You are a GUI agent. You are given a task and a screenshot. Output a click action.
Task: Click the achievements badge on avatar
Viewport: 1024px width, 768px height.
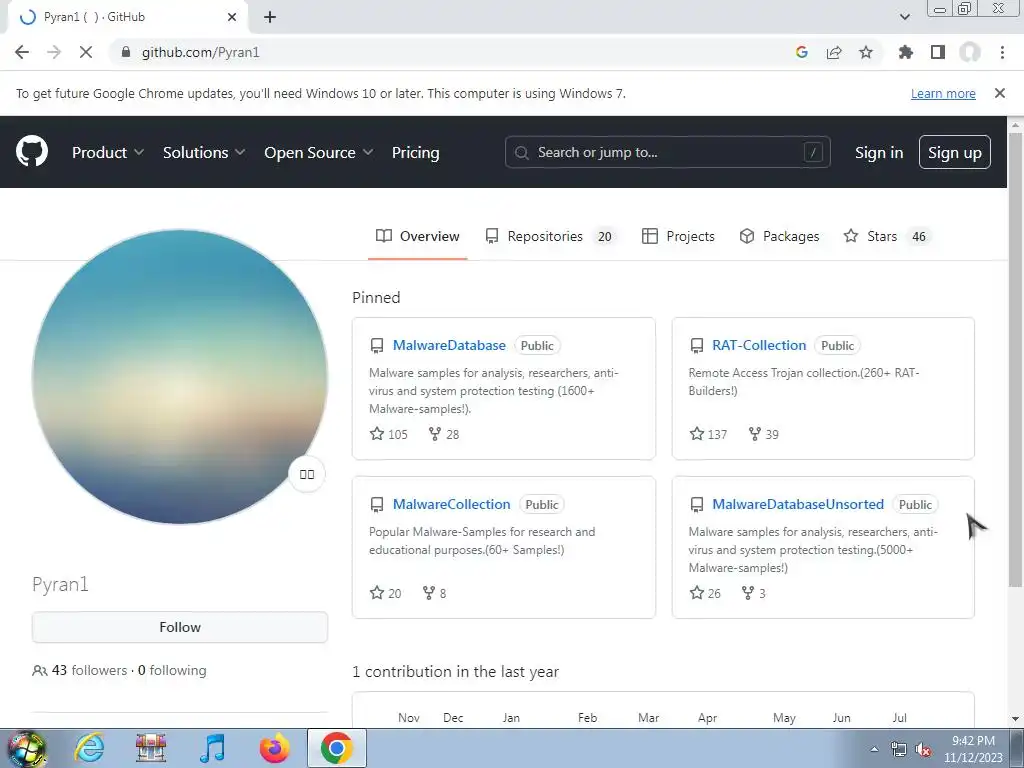307,474
